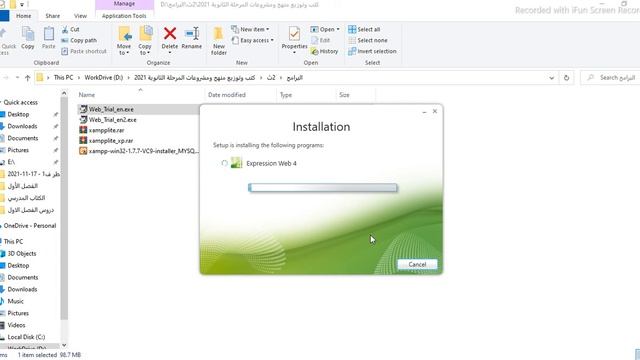Open the Move to folder menu
This screenshot has height=360, width=640.
(x=124, y=40)
